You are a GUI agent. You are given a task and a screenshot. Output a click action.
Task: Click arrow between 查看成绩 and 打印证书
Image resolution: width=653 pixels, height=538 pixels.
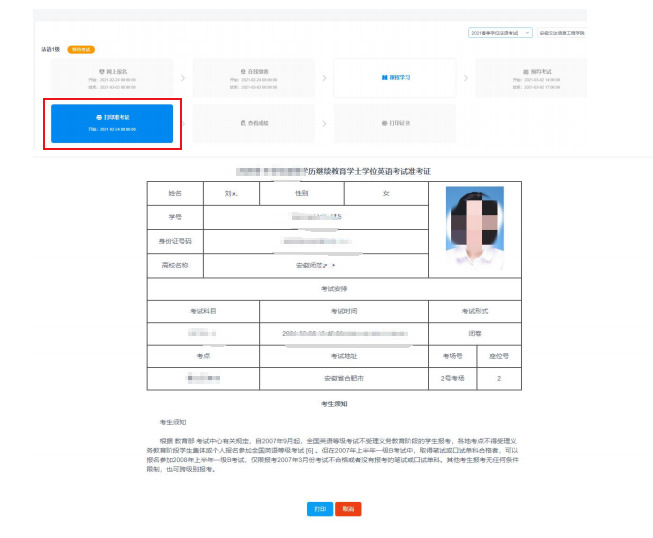(x=324, y=123)
